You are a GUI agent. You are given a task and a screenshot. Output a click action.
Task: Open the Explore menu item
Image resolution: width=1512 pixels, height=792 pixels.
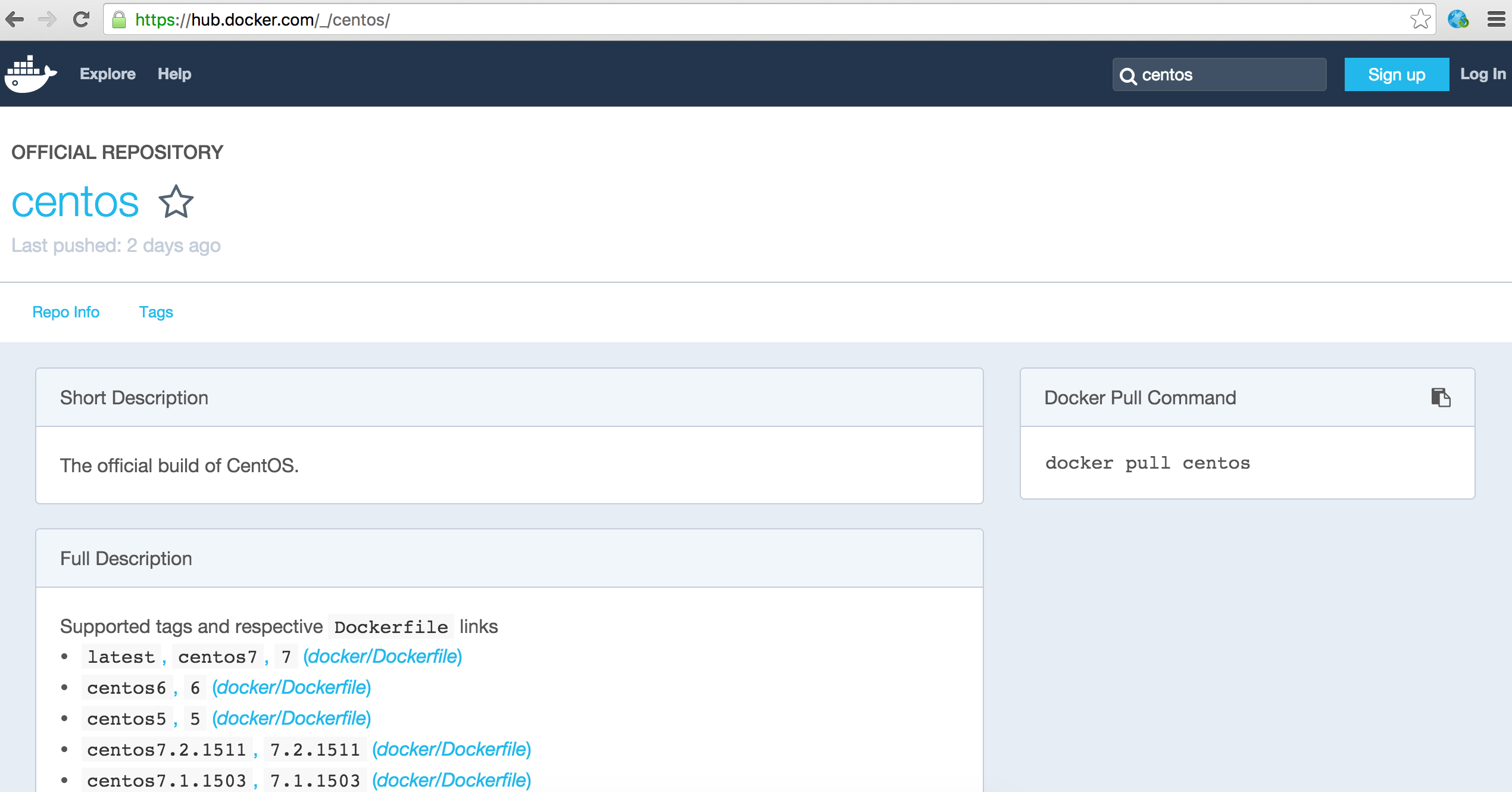click(x=108, y=74)
